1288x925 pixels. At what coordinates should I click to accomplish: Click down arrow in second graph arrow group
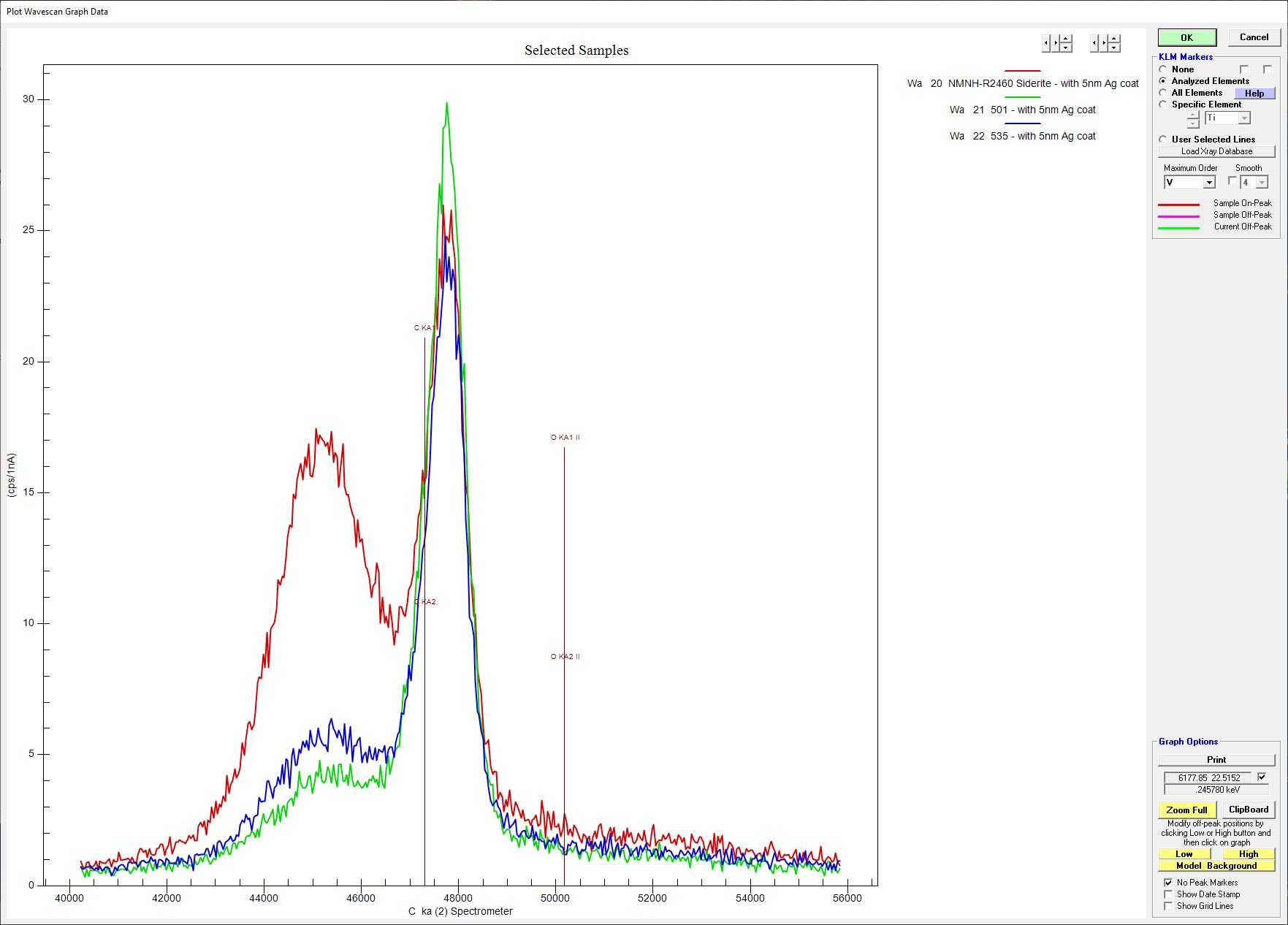1114,47
